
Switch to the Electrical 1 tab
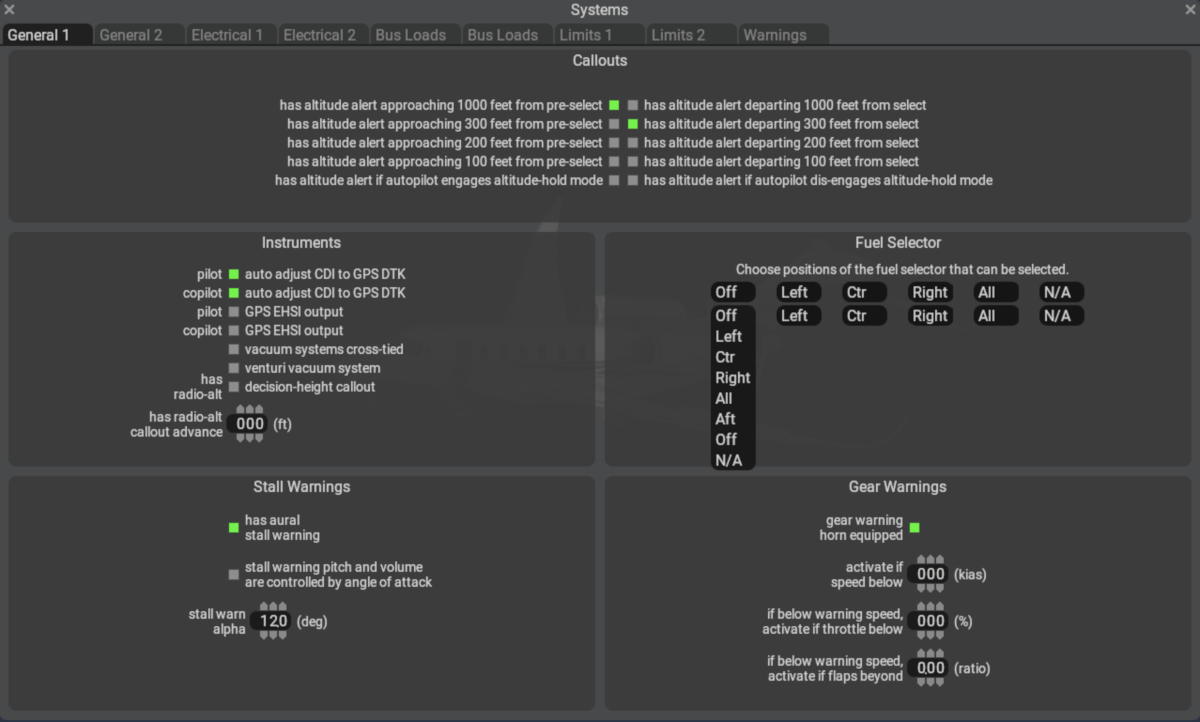coord(228,35)
